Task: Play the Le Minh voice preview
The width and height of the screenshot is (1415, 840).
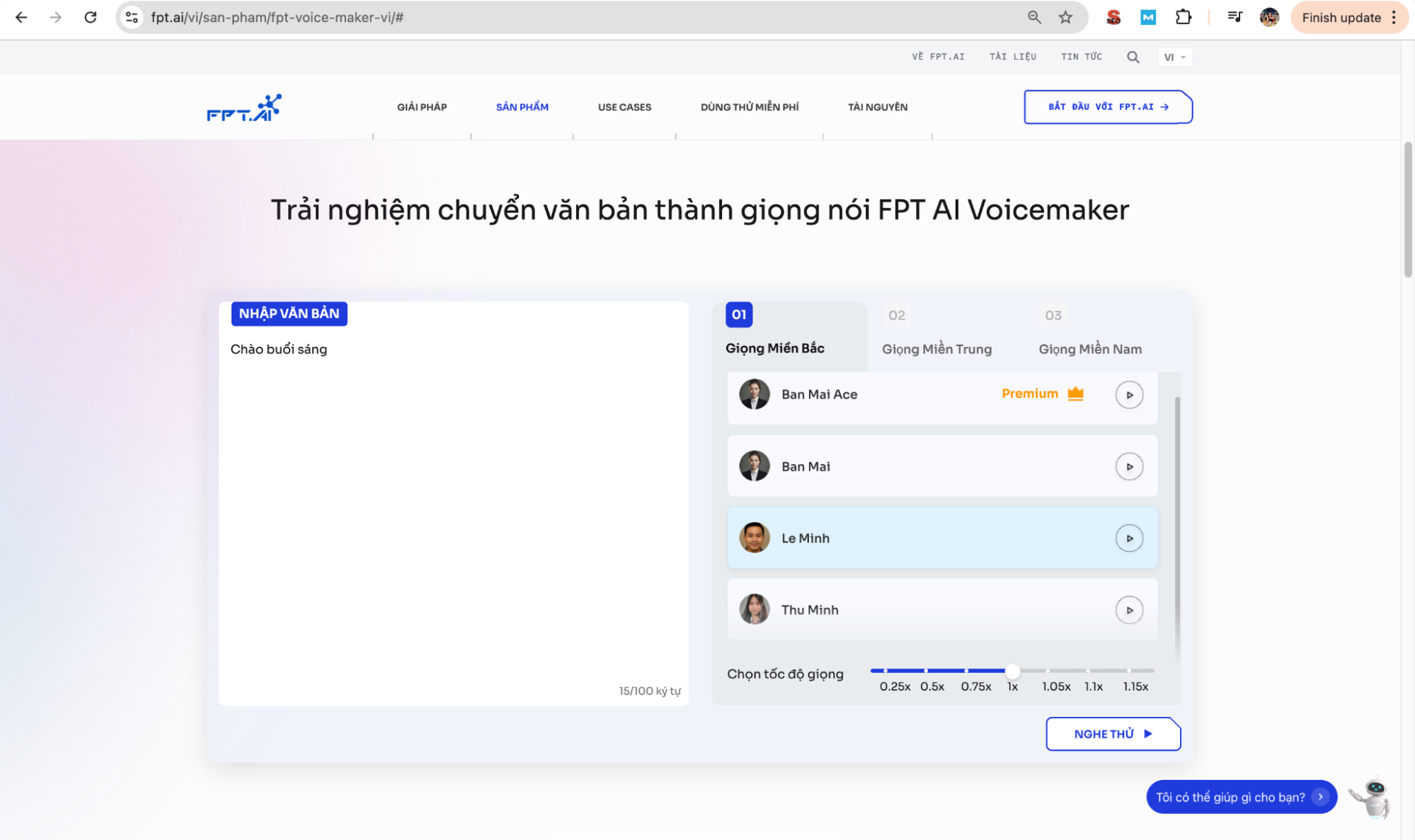Action: (1129, 539)
